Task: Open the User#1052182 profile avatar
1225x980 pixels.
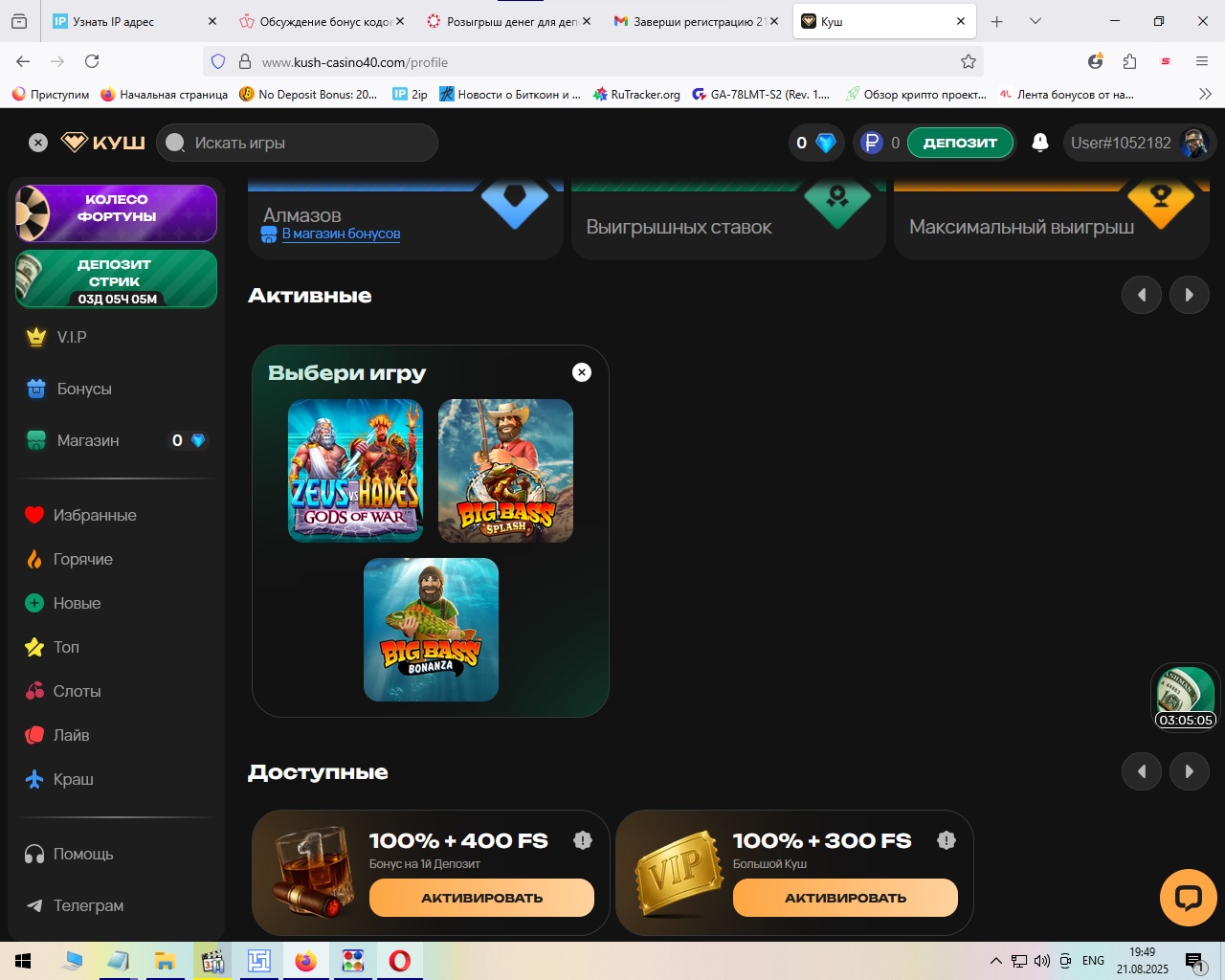Action: click(1194, 143)
